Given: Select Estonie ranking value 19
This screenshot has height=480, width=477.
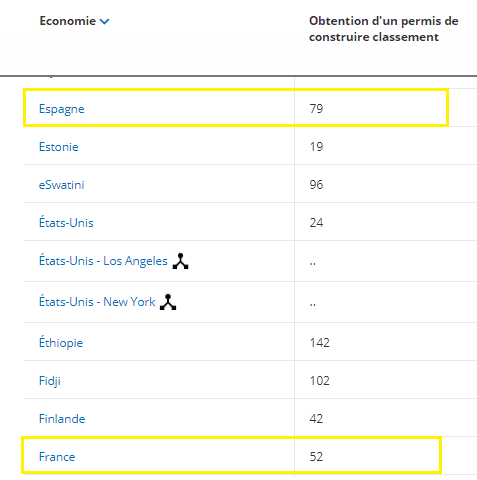Looking at the screenshot, I should 316,147.
